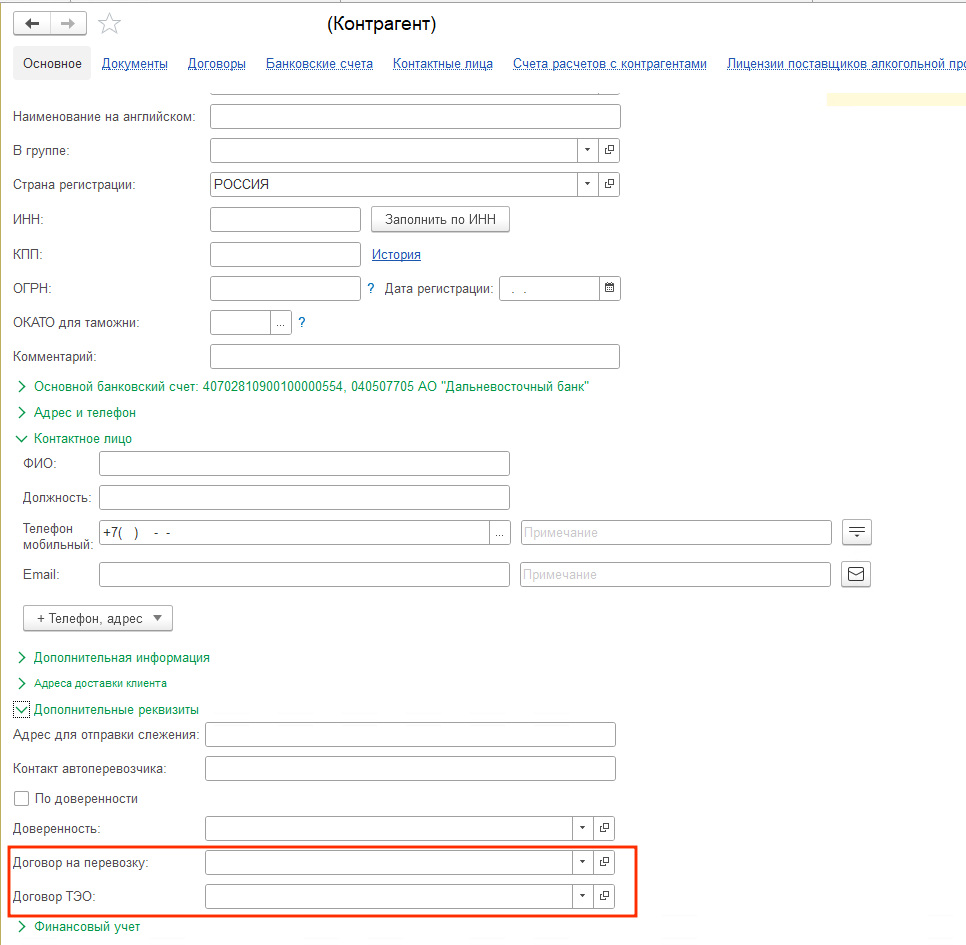This screenshot has width=966, height=945.
Task: Add to favorites with the star icon
Action: pos(110,24)
